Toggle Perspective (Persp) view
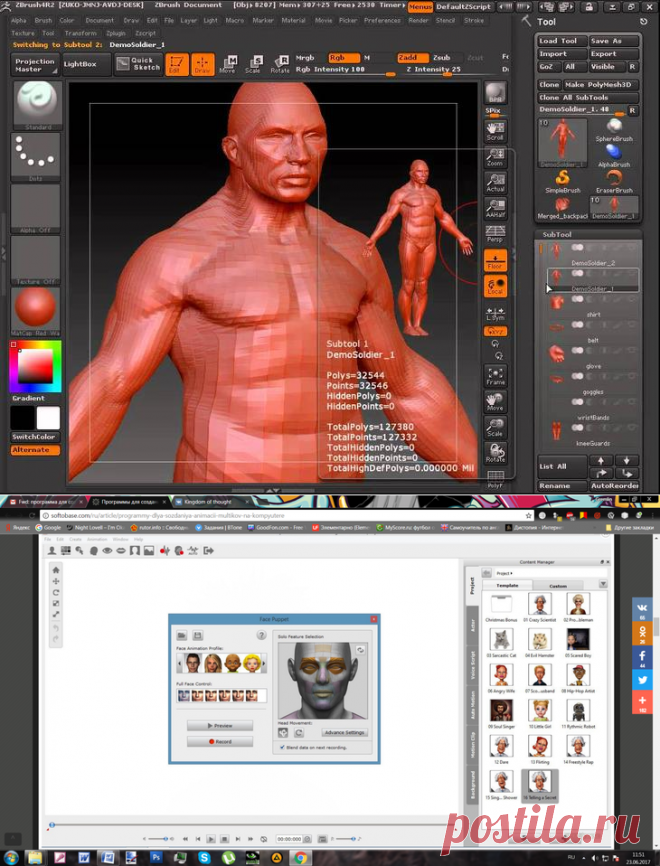This screenshot has width=660, height=866. pos(495,234)
